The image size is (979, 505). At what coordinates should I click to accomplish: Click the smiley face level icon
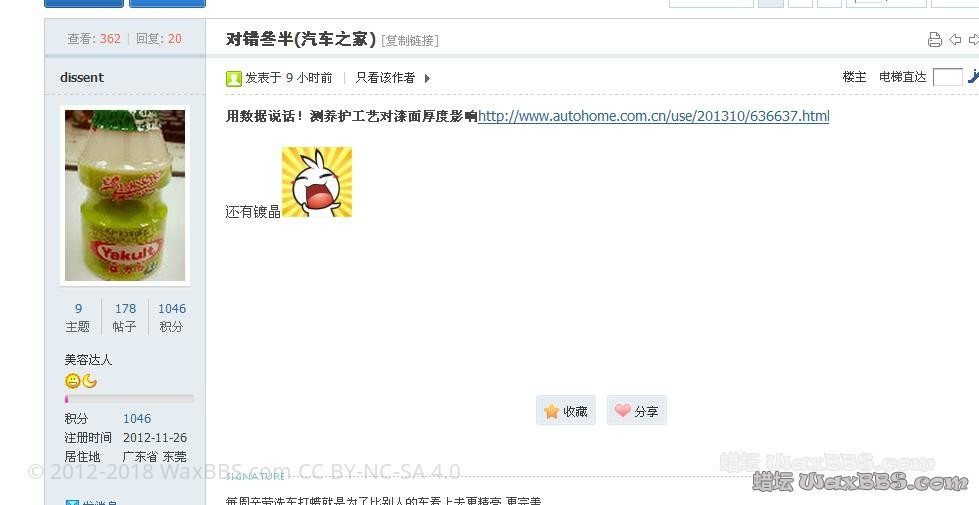pos(72,381)
